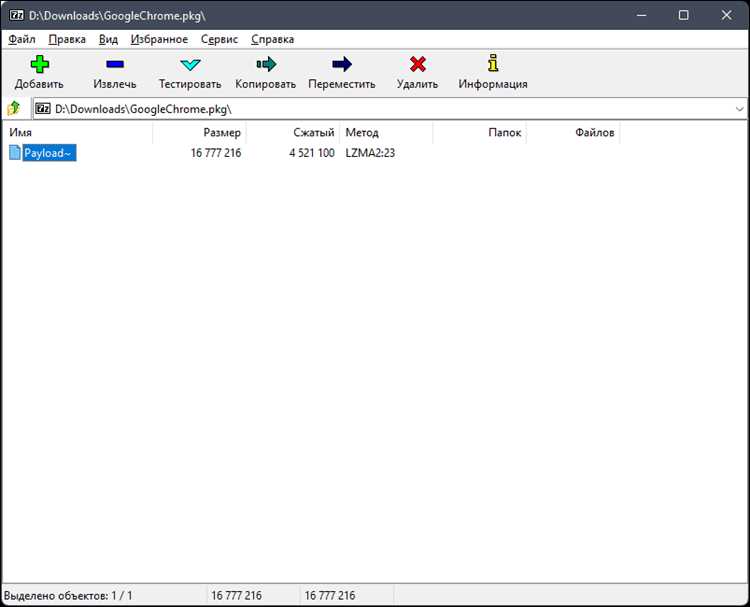Maximize the 7-Zip window
The height and width of the screenshot is (607, 750).
tap(684, 15)
